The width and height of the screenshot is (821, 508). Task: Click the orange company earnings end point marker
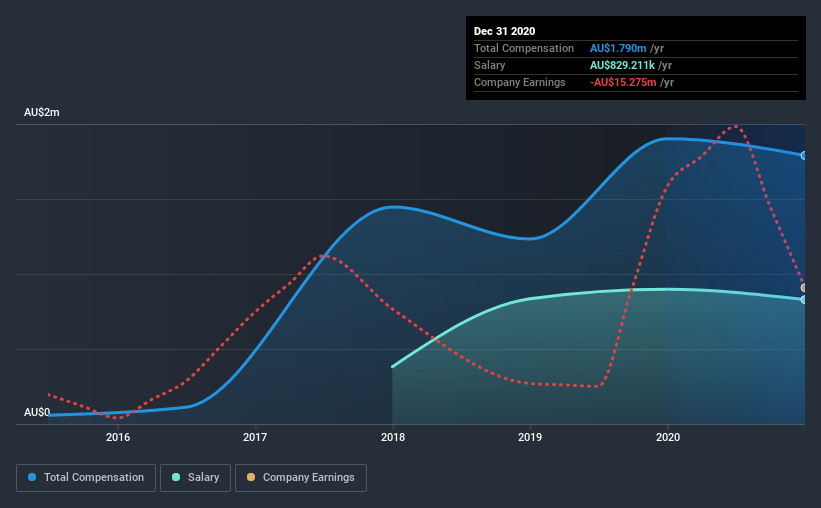tap(804, 288)
